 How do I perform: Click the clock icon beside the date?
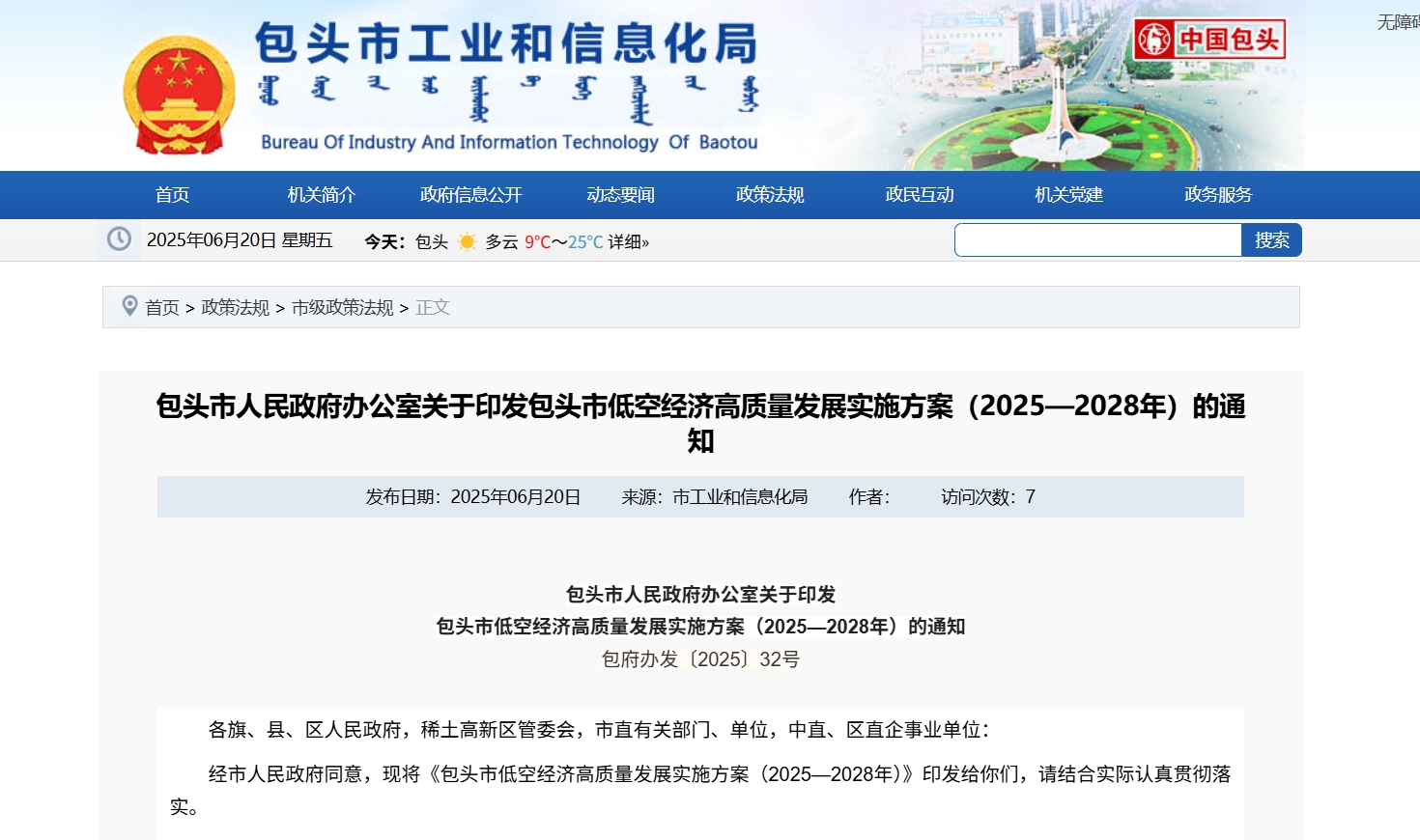pos(119,239)
